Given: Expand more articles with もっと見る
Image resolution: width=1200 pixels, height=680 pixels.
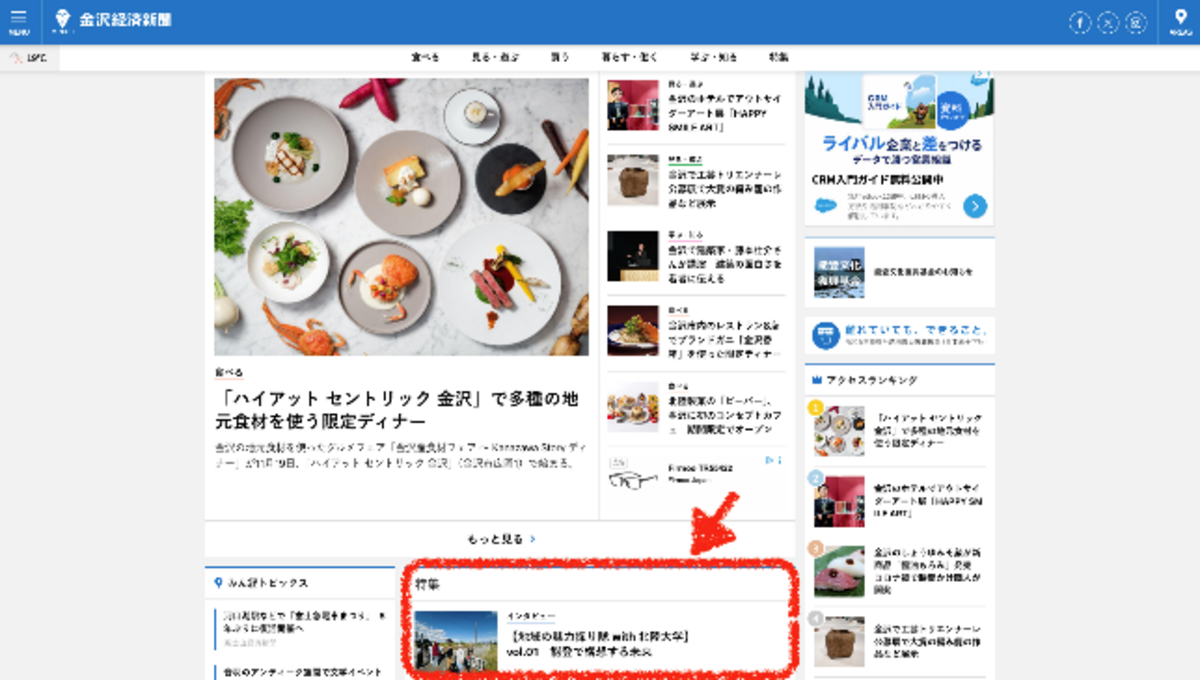Looking at the screenshot, I should [500, 539].
